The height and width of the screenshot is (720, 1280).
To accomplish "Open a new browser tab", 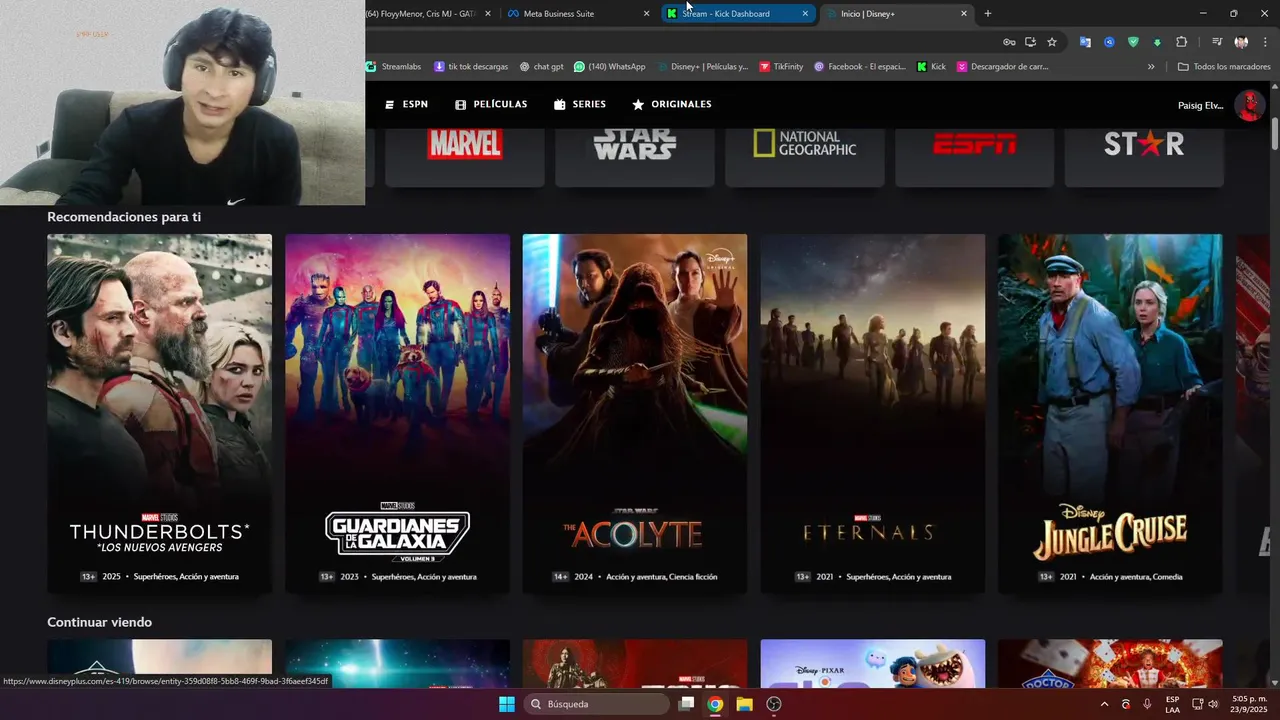I will tap(988, 14).
